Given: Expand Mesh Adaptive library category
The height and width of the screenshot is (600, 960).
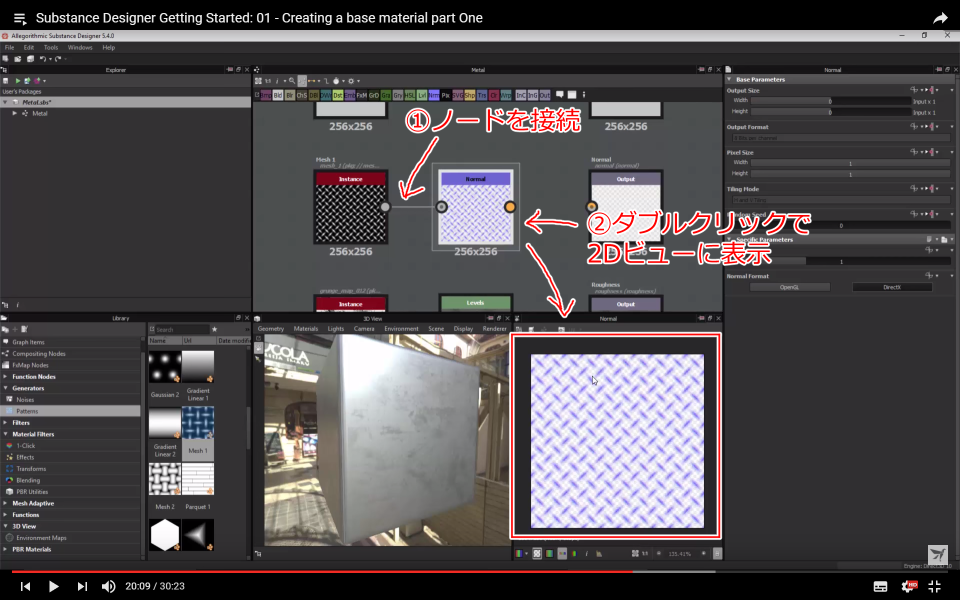Looking at the screenshot, I should point(6,503).
